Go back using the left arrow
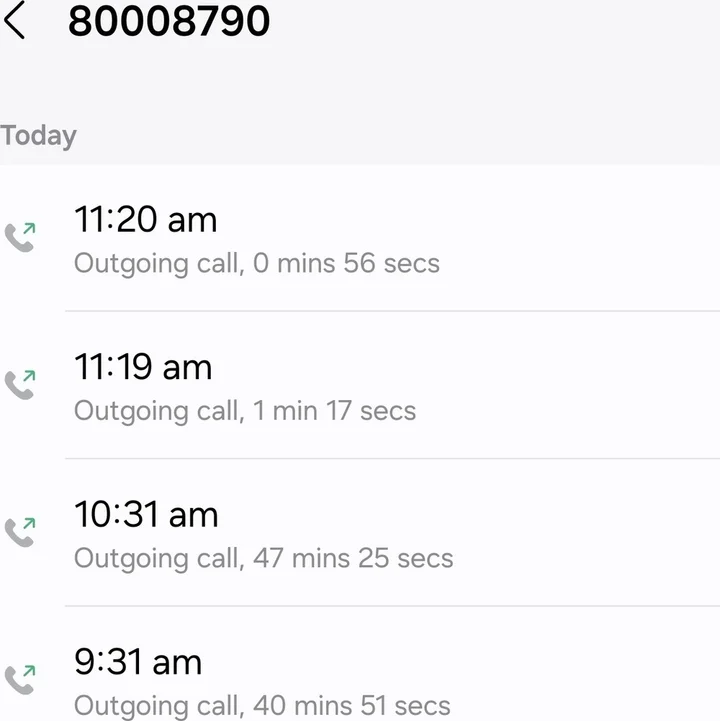This screenshot has width=720, height=721. click(x=15, y=21)
